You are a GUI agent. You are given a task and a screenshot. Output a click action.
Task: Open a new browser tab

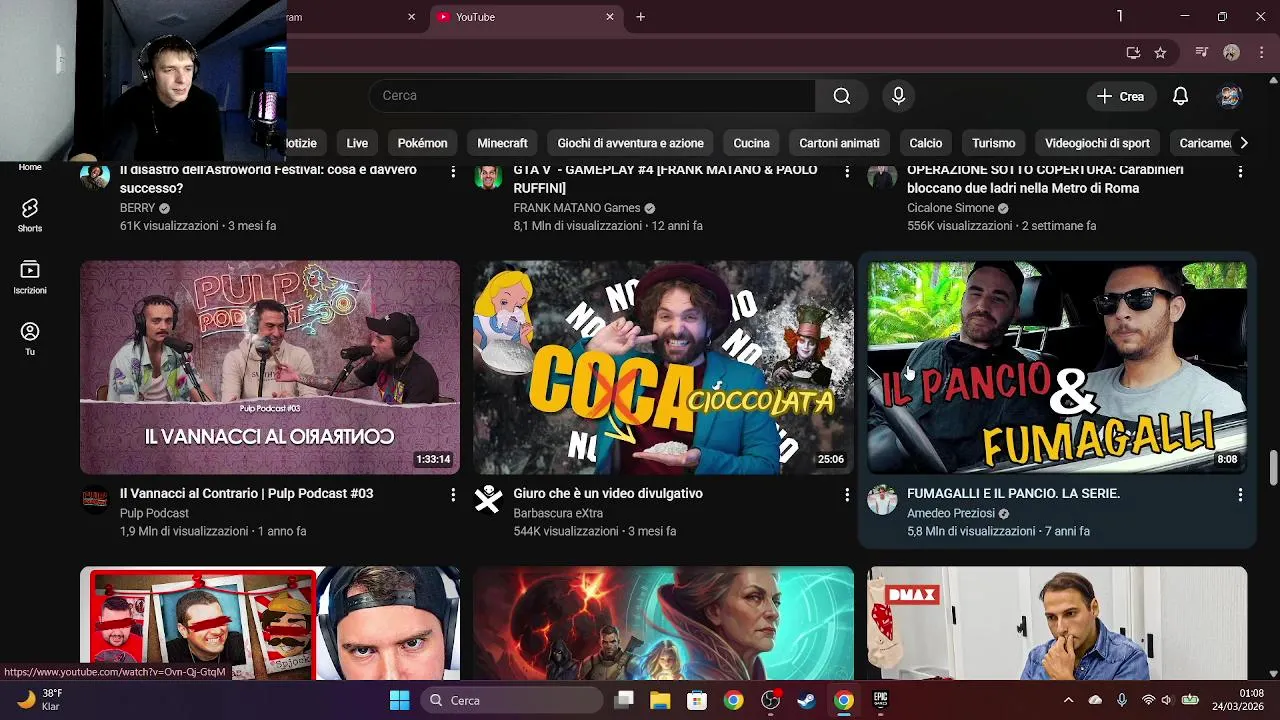[640, 17]
